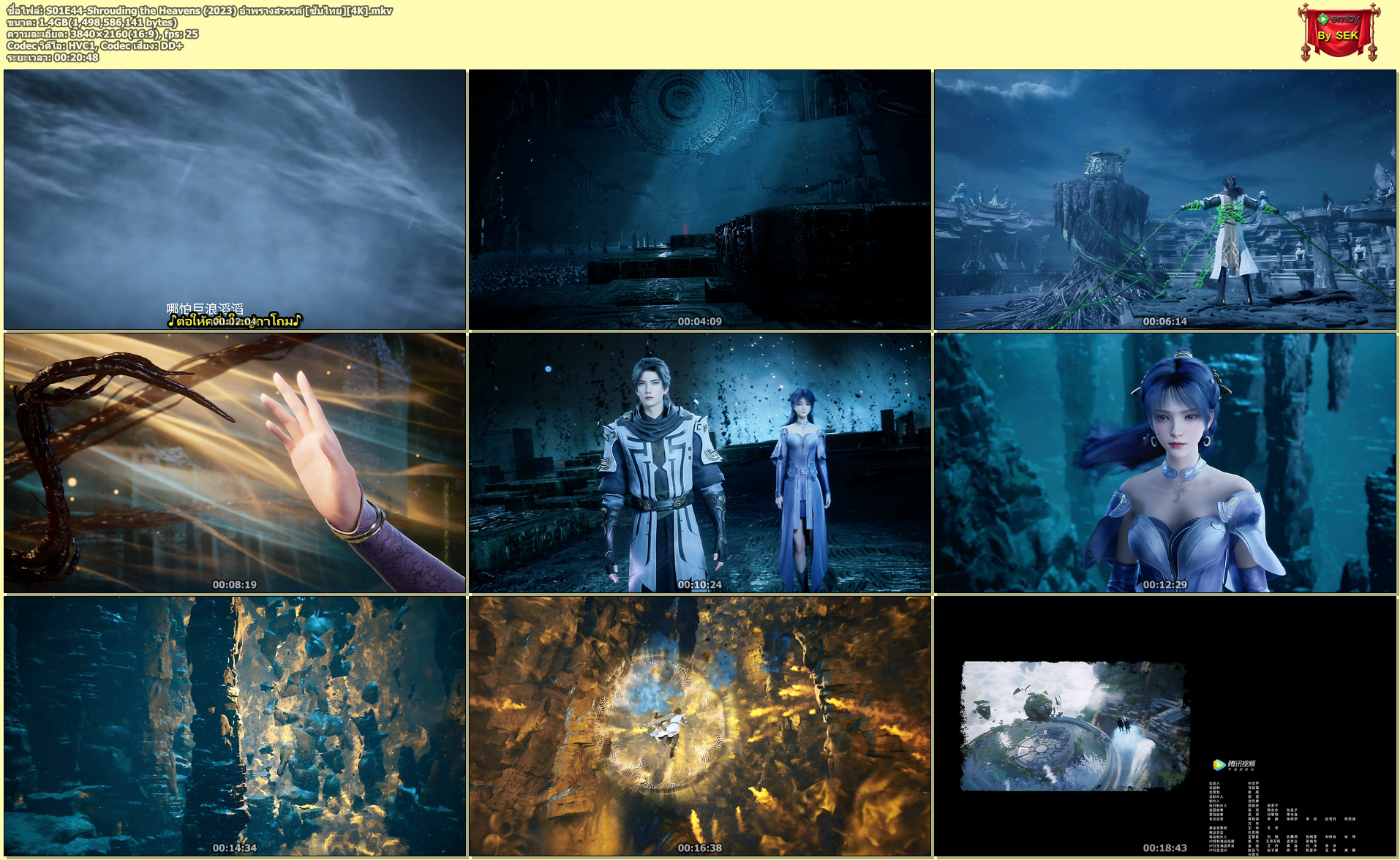Viewport: 1400px width, 860px height.
Task: Open the thumbnail timestamped 00:08:19
Action: tap(235, 463)
